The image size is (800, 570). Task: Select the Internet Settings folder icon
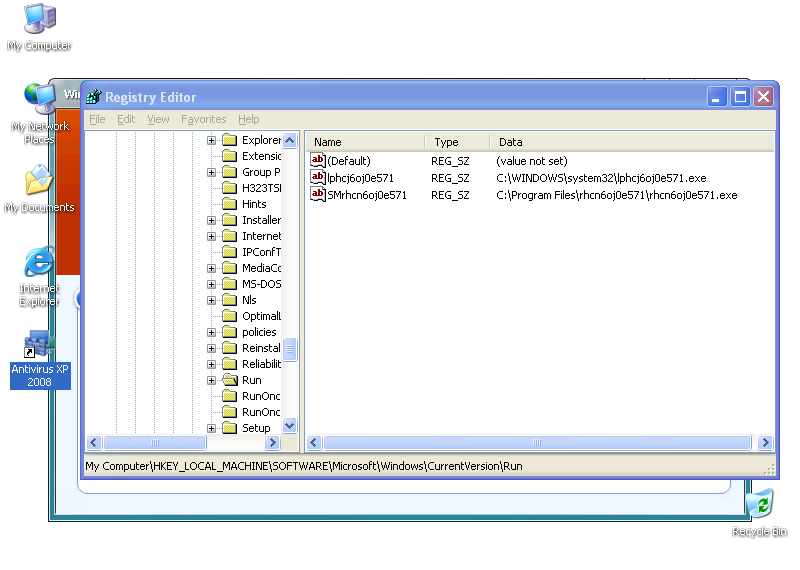coord(230,236)
